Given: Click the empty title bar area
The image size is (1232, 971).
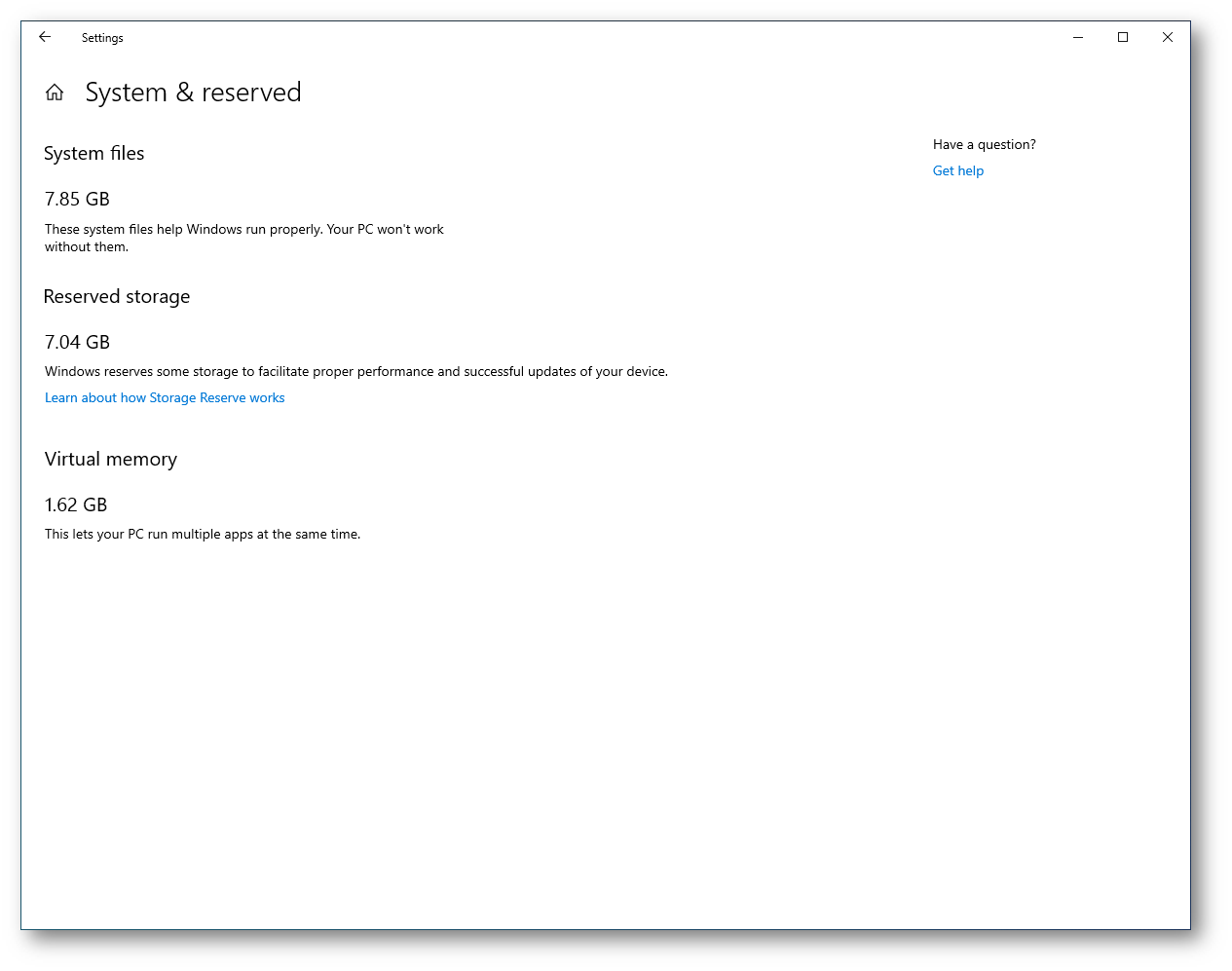Looking at the screenshot, I should 584,37.
